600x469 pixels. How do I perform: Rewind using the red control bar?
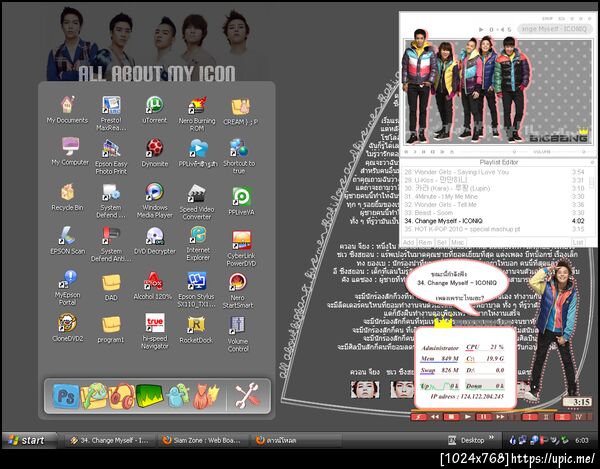coord(435,417)
